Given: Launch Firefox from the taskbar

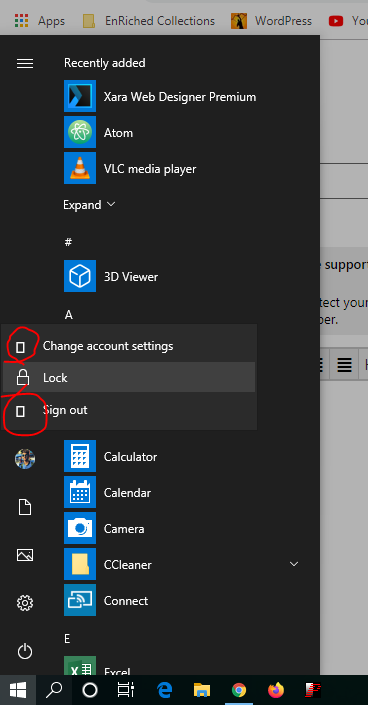Looking at the screenshot, I should 276,690.
